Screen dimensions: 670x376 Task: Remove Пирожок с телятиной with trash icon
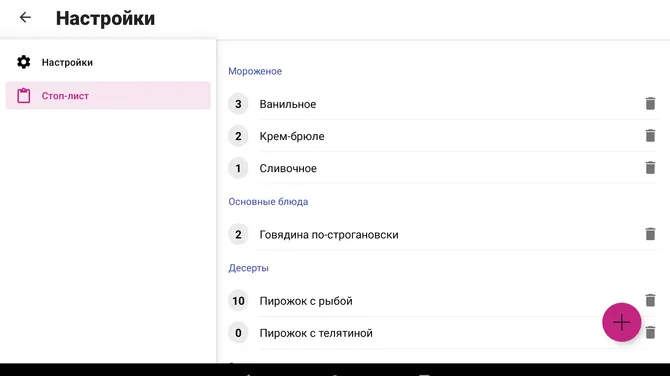click(650, 332)
